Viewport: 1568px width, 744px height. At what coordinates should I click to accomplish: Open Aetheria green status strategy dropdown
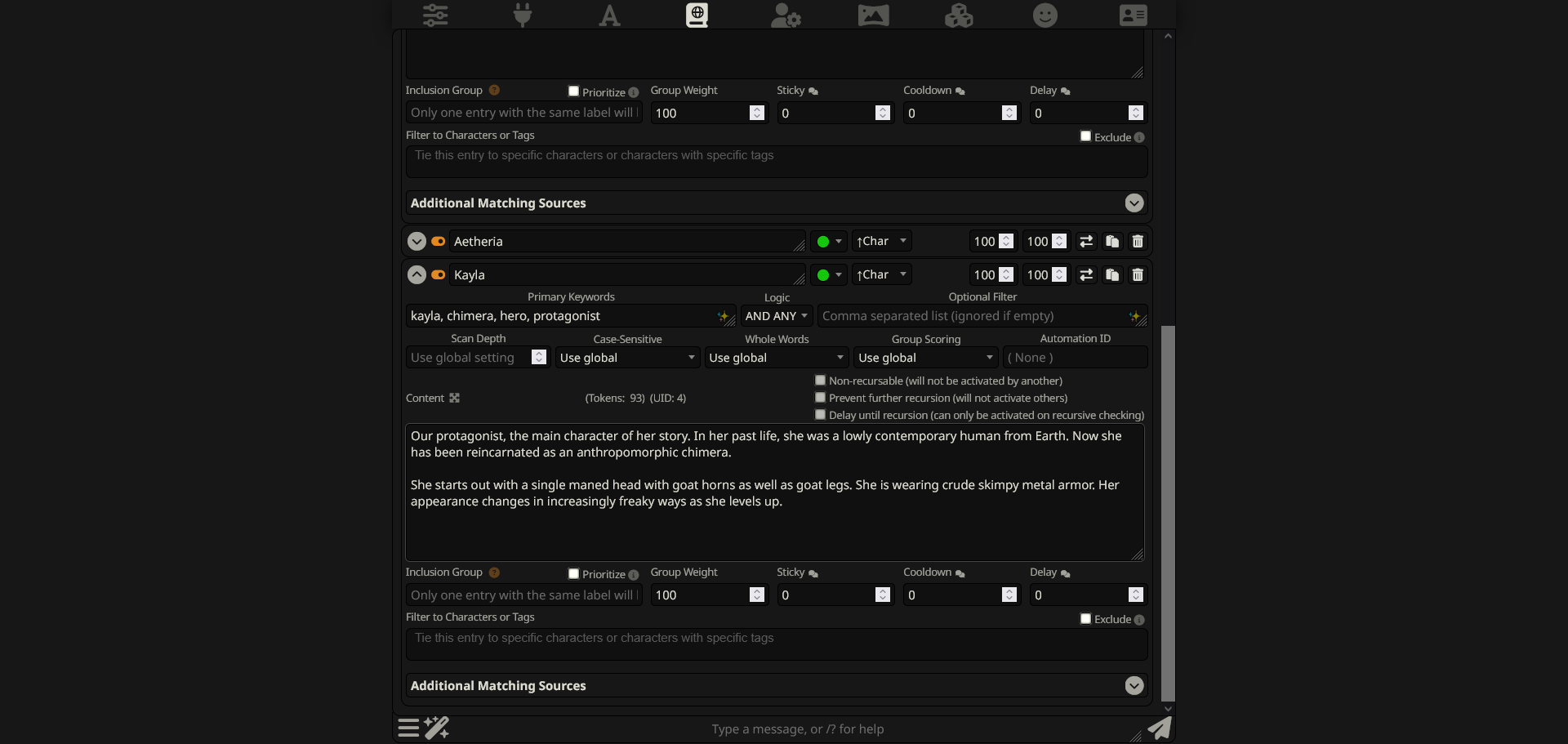829,241
